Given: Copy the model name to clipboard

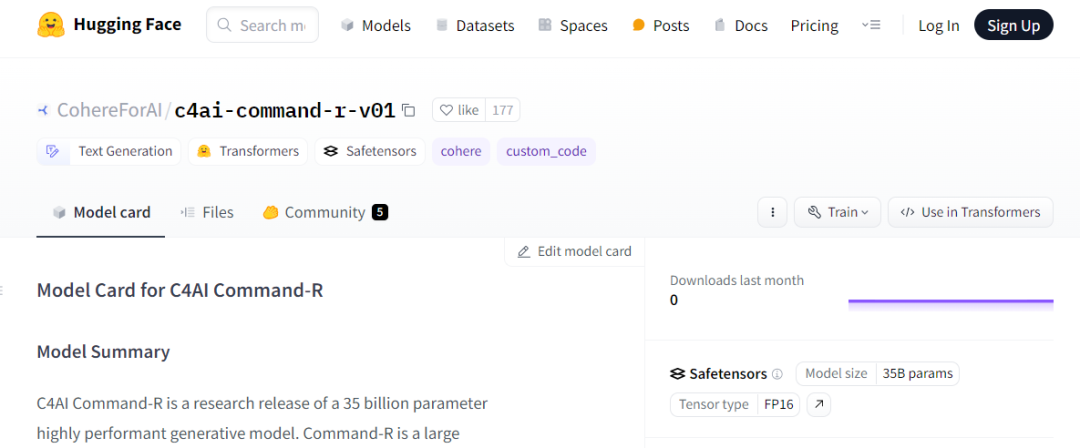Looking at the screenshot, I should point(408,110).
